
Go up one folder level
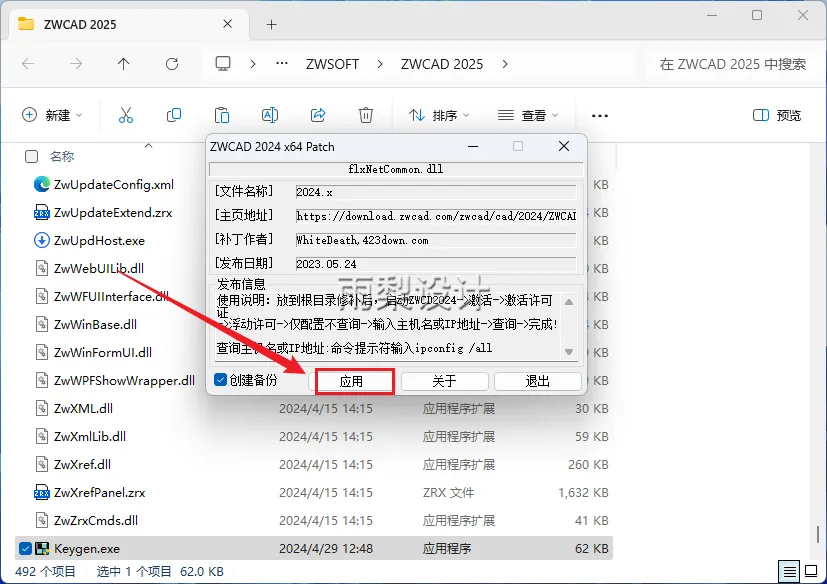coord(123,64)
